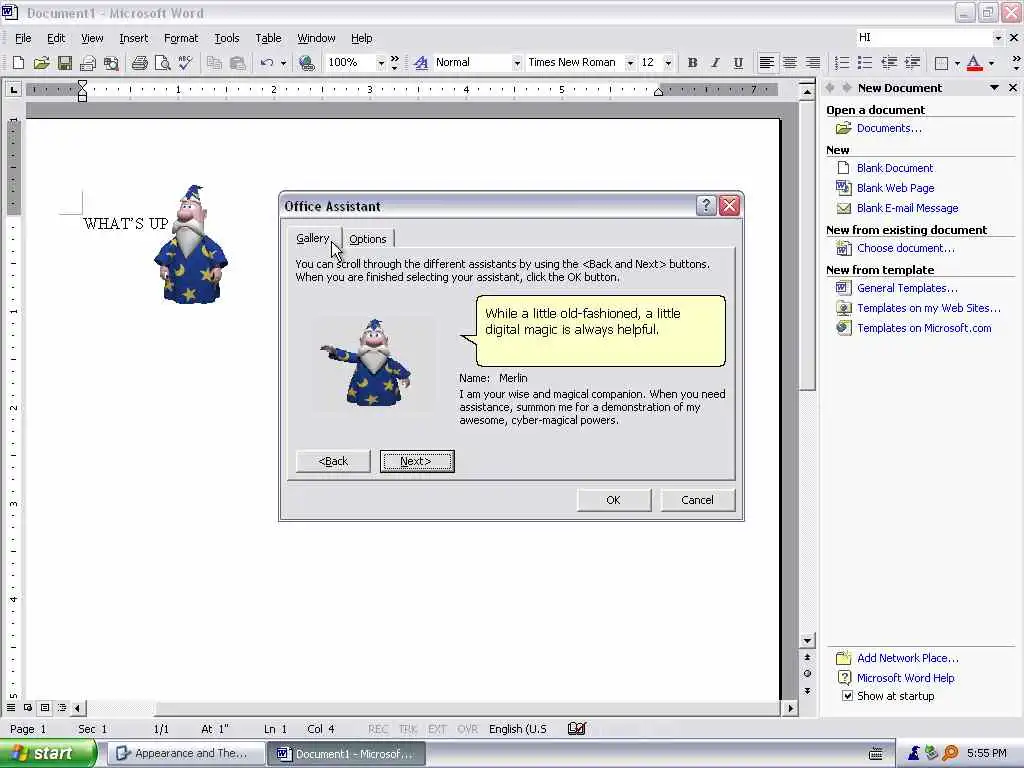Screen dimensions: 1024x768
Task: Toggle underline formatting
Action: point(738,63)
